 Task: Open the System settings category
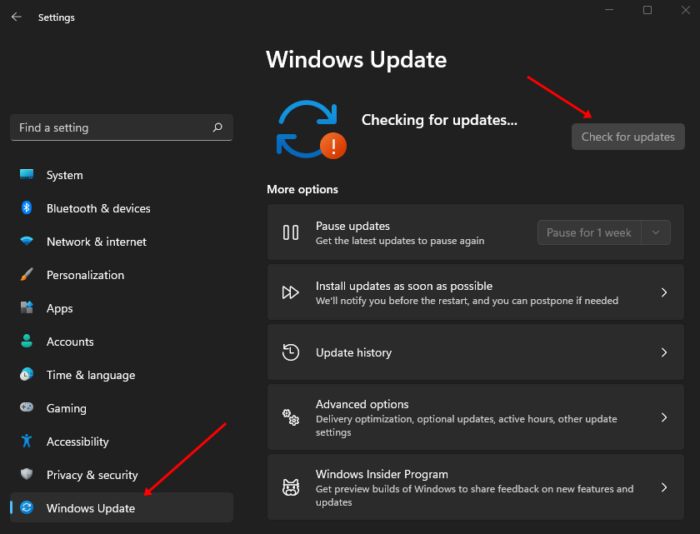tap(65, 175)
